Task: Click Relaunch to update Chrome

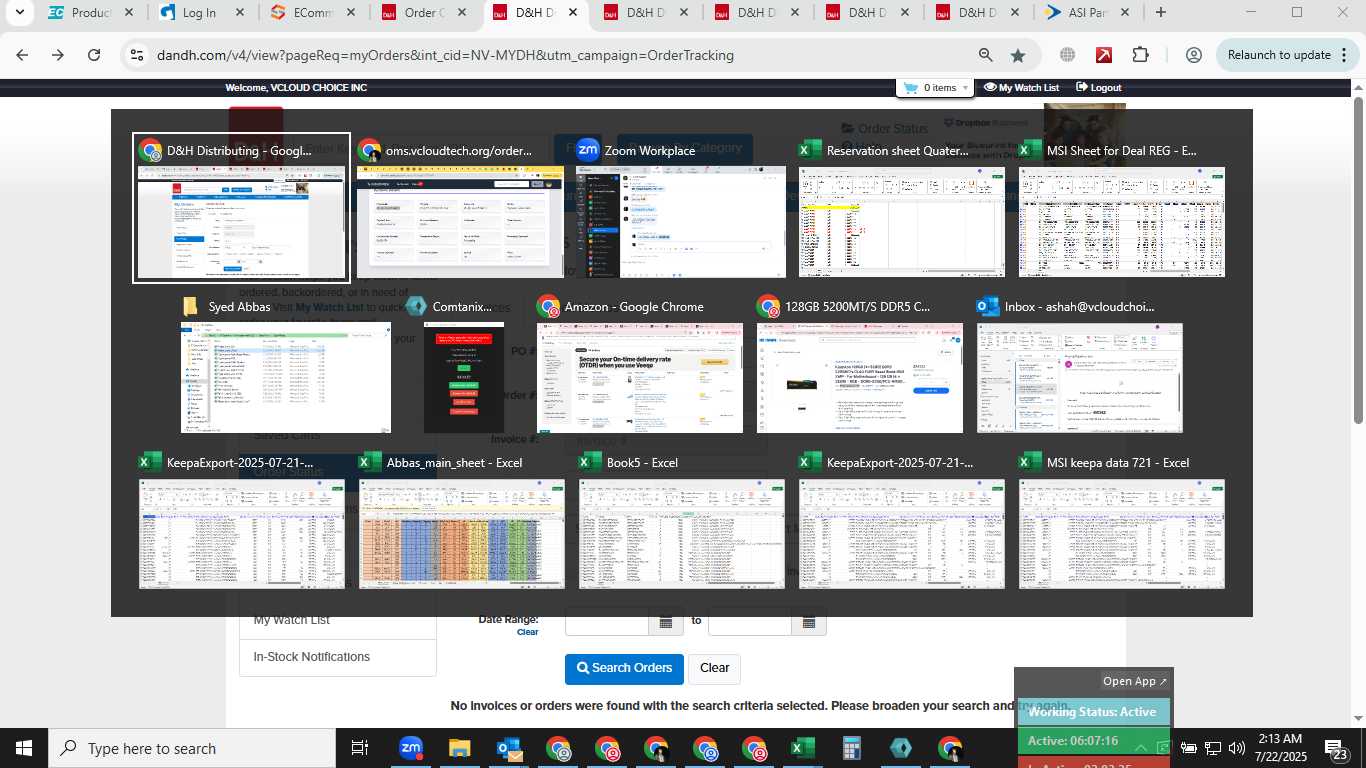Action: 1279,55
